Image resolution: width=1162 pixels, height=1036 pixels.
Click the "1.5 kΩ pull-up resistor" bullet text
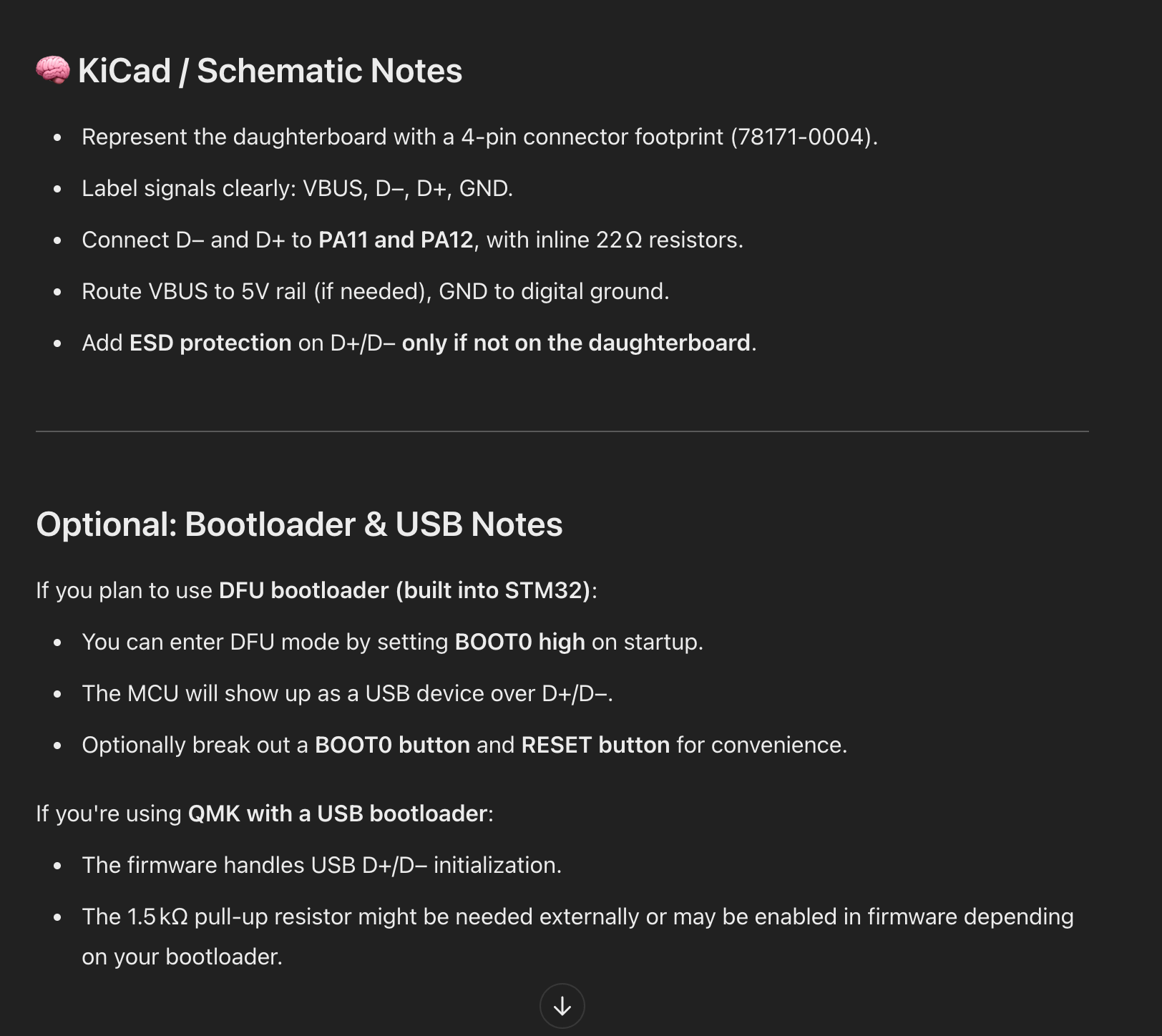577,917
